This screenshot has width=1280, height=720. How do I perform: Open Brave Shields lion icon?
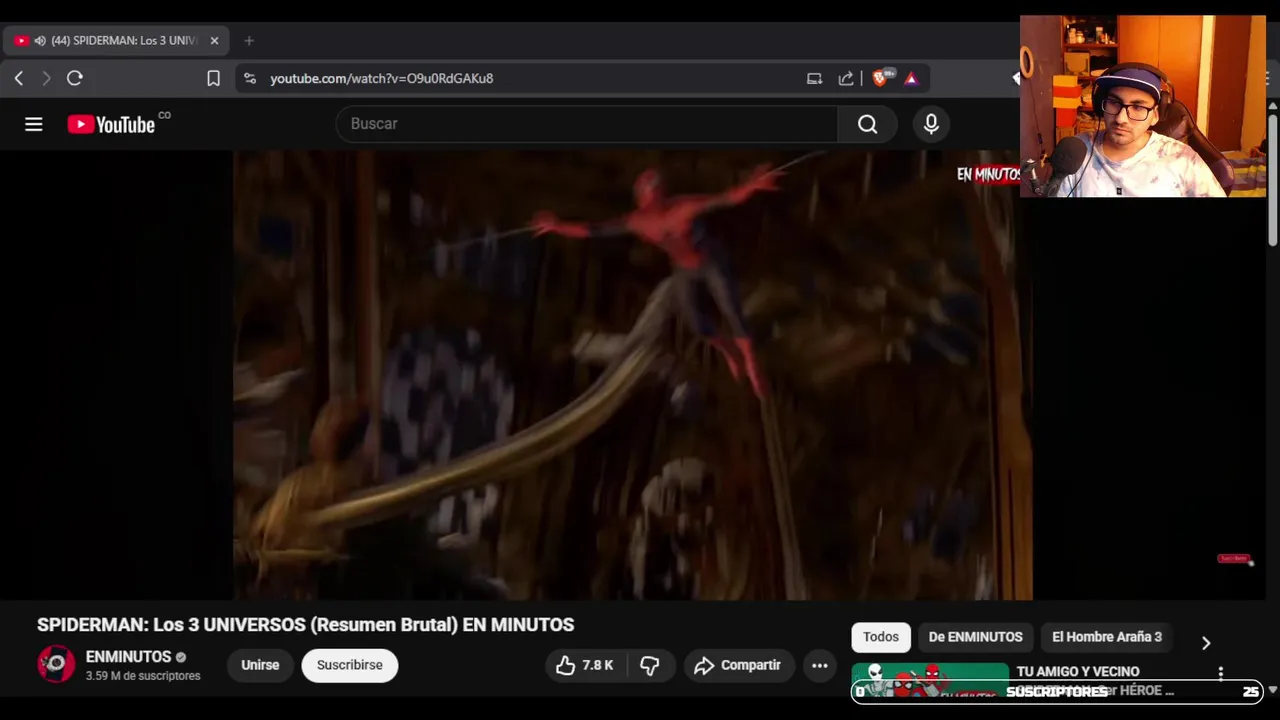(880, 77)
